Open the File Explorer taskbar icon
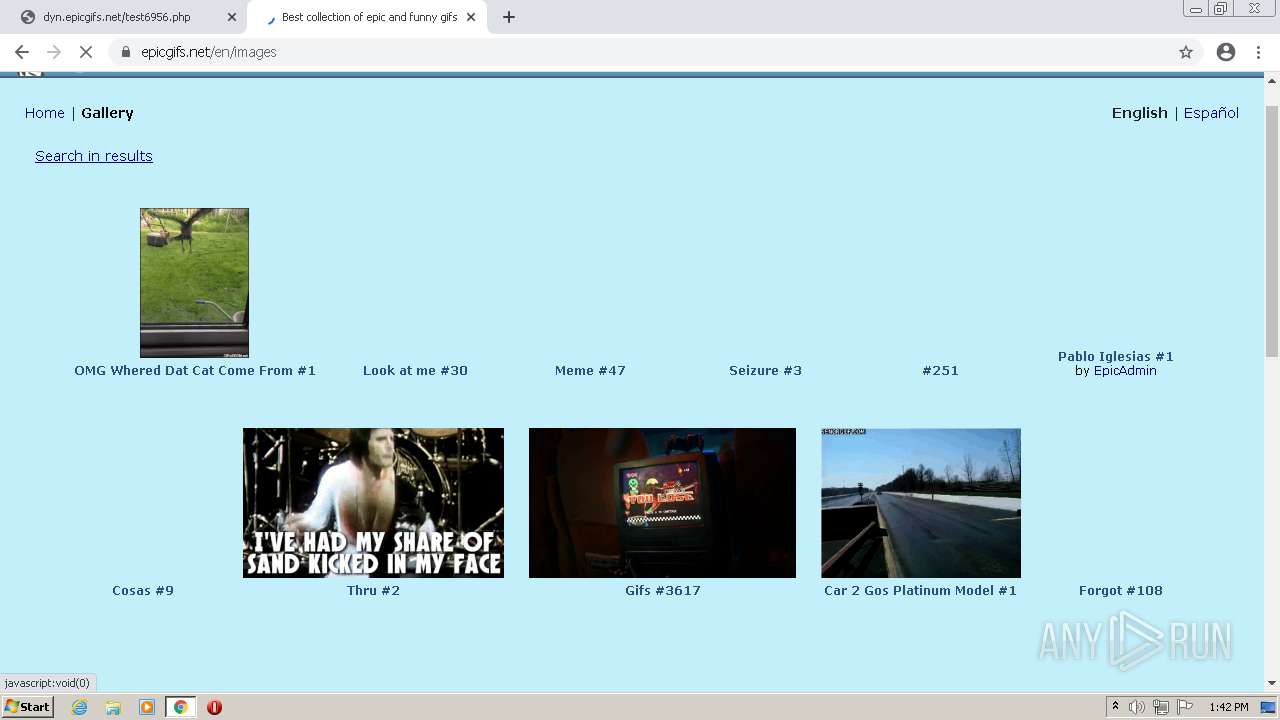The image size is (1280, 720). [113, 707]
